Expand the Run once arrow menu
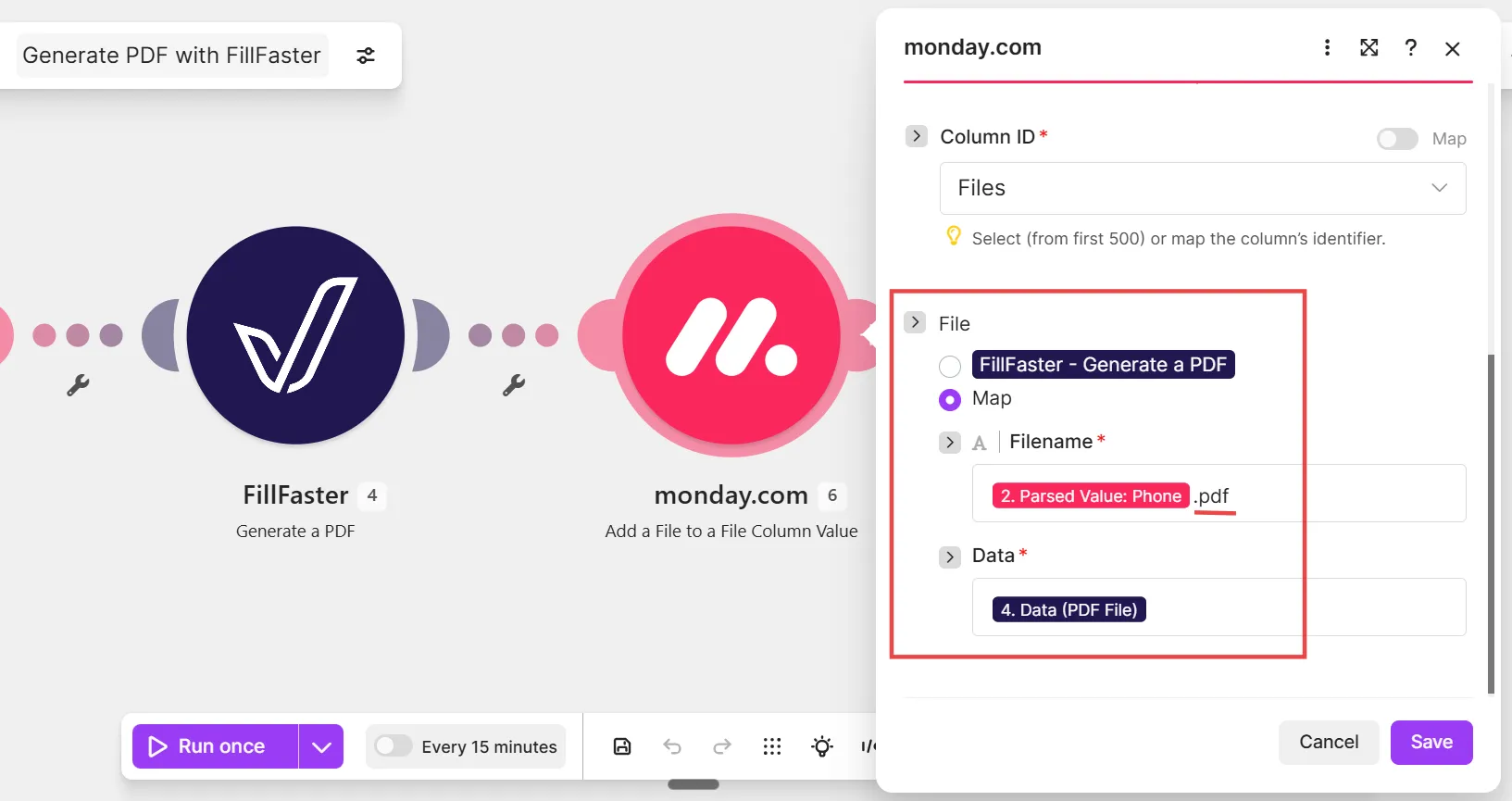Viewport: 1512px width, 801px height. pos(321,746)
